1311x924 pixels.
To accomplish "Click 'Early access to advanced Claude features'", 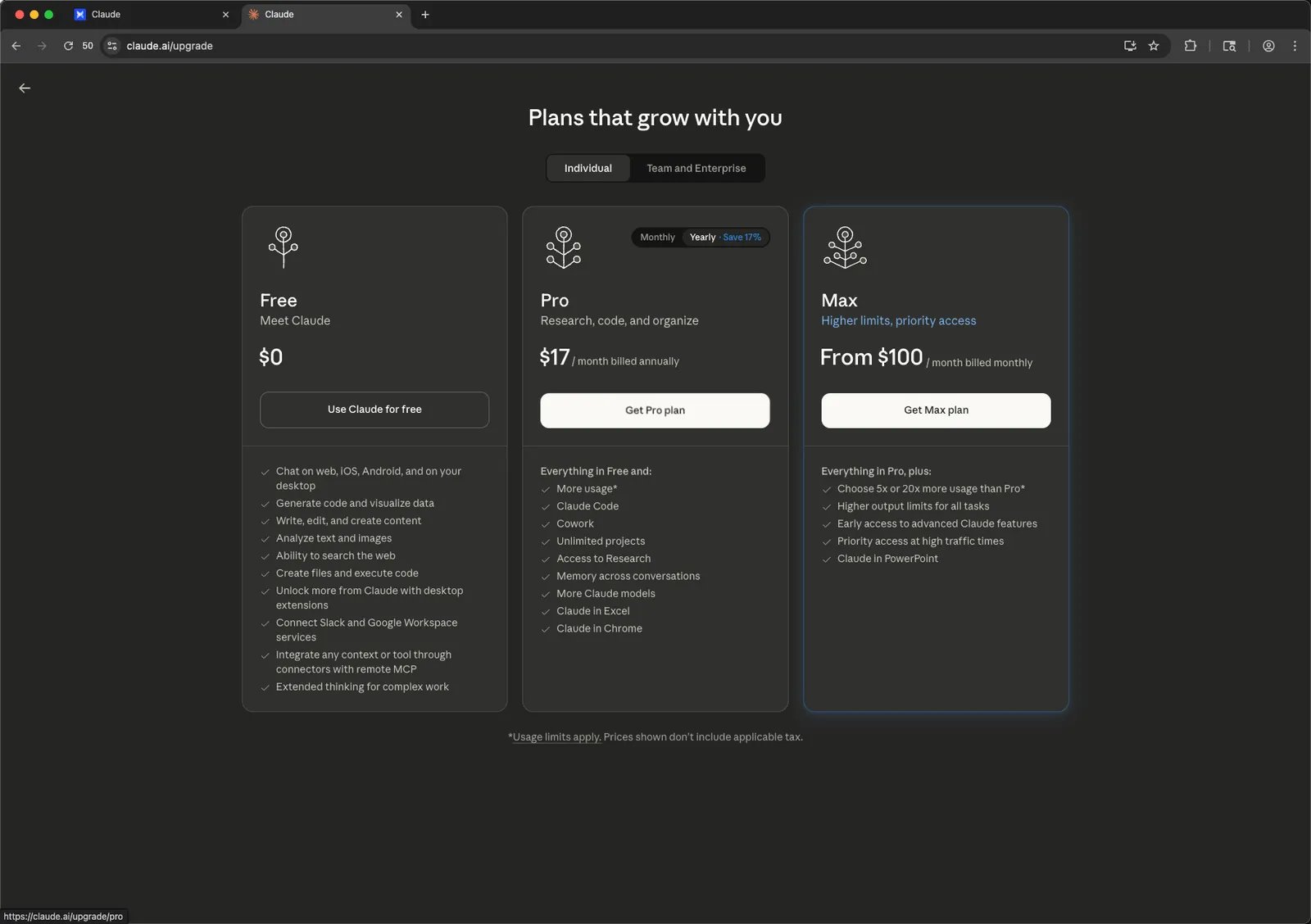I will [937, 524].
